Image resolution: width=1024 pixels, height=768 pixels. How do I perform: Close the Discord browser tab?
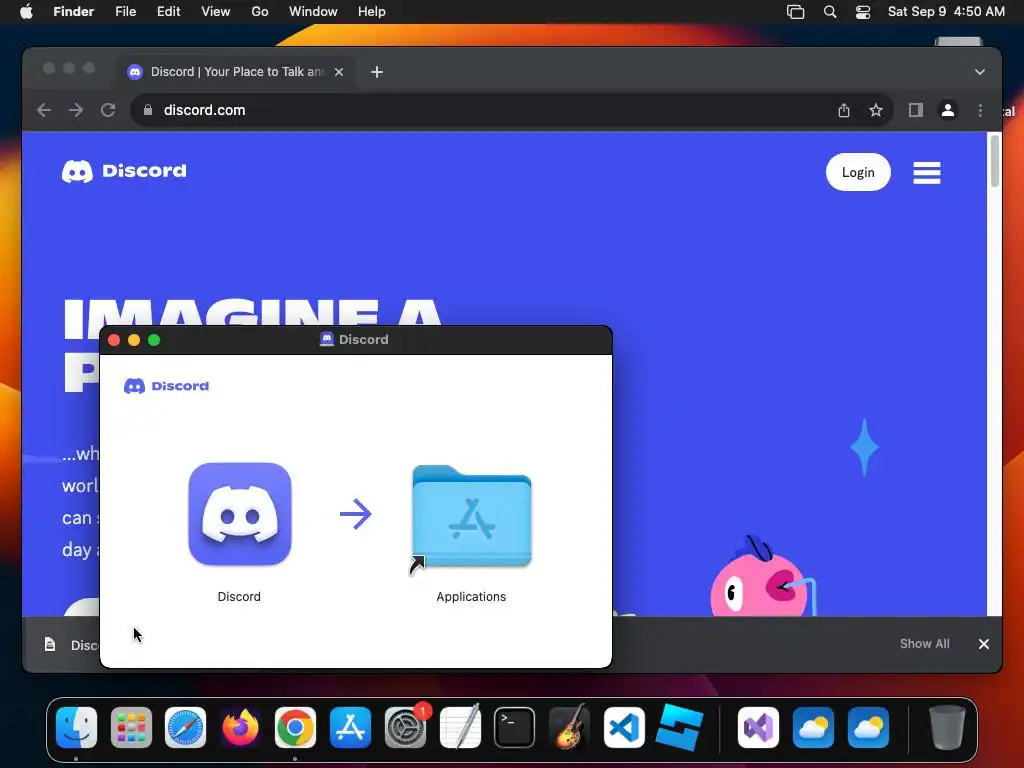[339, 72]
